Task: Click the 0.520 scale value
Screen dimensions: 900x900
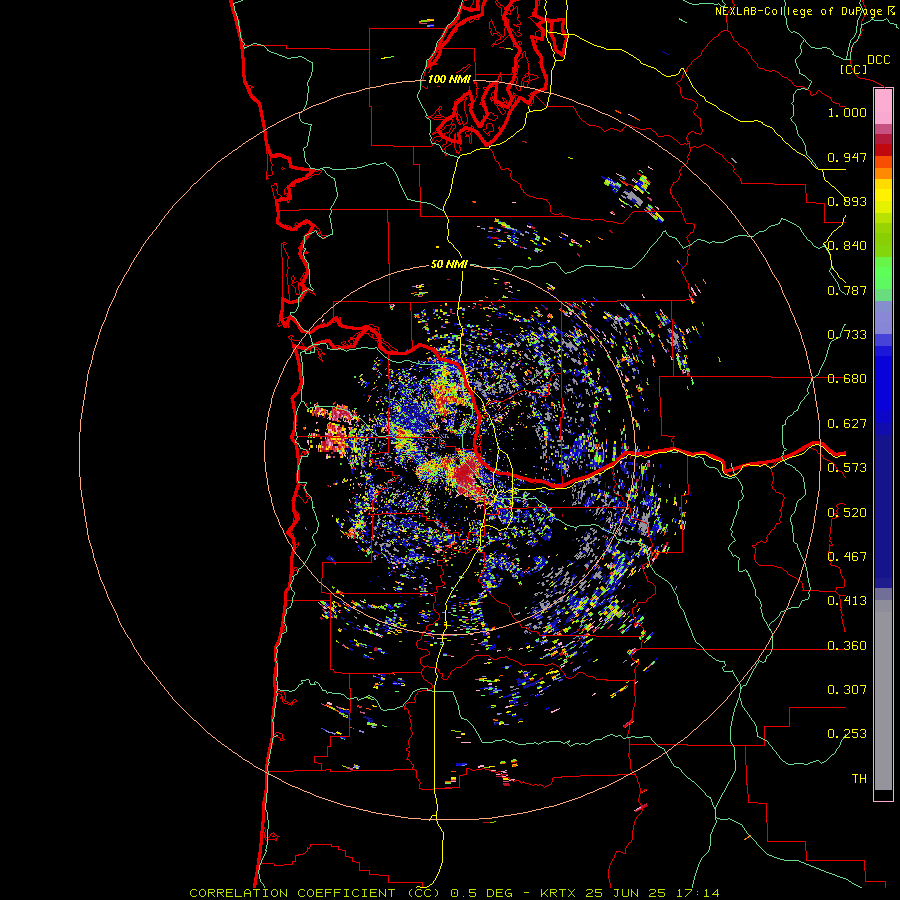Action: (847, 513)
